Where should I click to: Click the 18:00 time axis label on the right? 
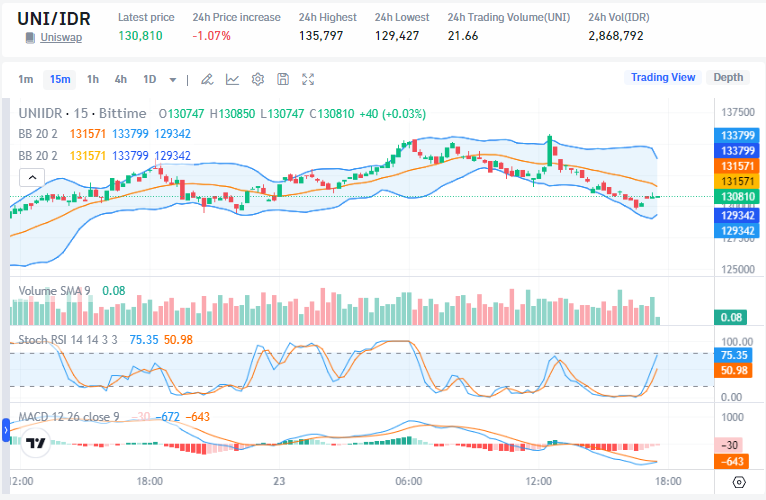tap(668, 481)
